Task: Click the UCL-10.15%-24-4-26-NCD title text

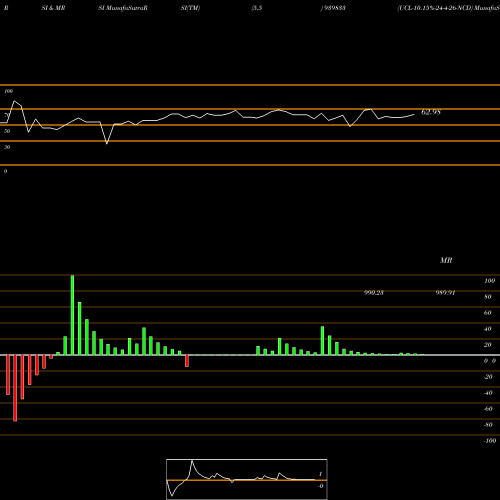Action: pyautogui.click(x=435, y=8)
